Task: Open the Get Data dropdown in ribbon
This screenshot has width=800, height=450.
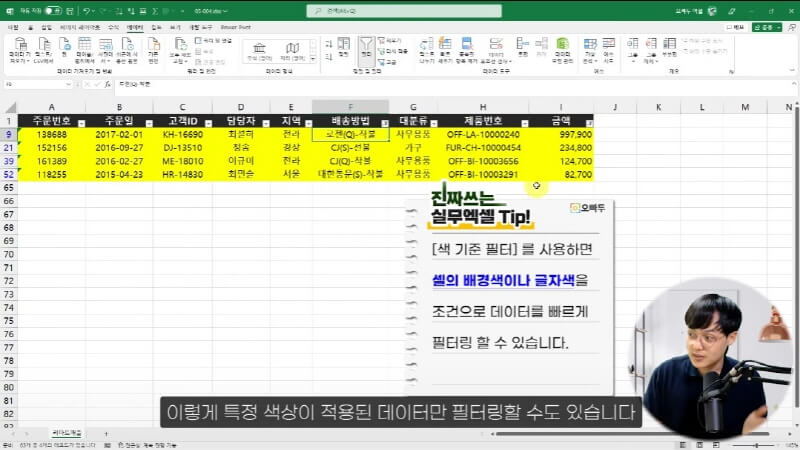Action: (x=20, y=50)
